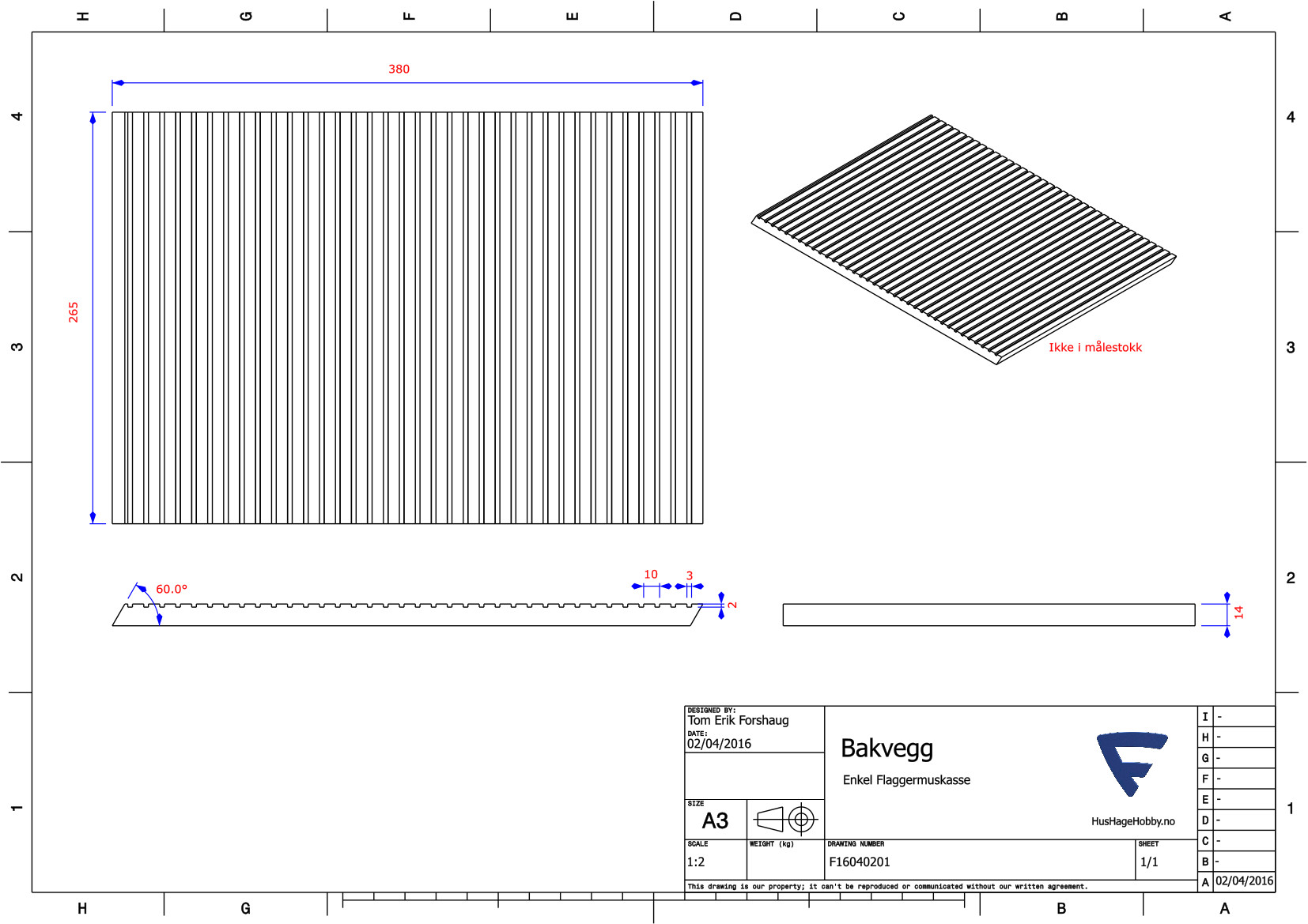Click the property notice at the title block bottom
1308x924 pixels.
coord(887,887)
